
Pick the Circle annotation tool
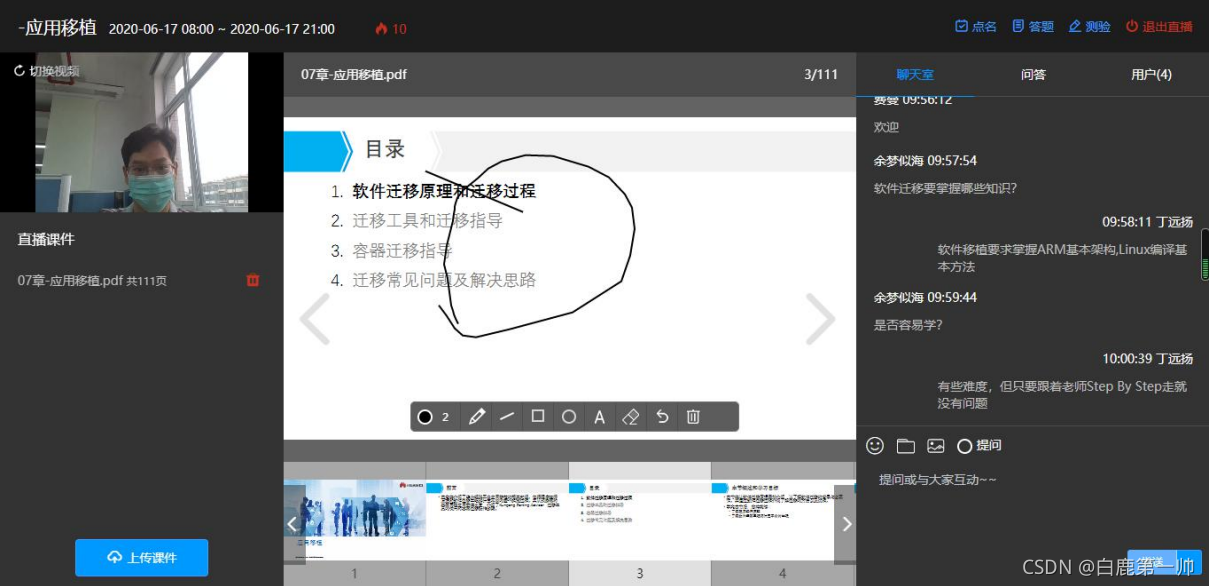569,417
